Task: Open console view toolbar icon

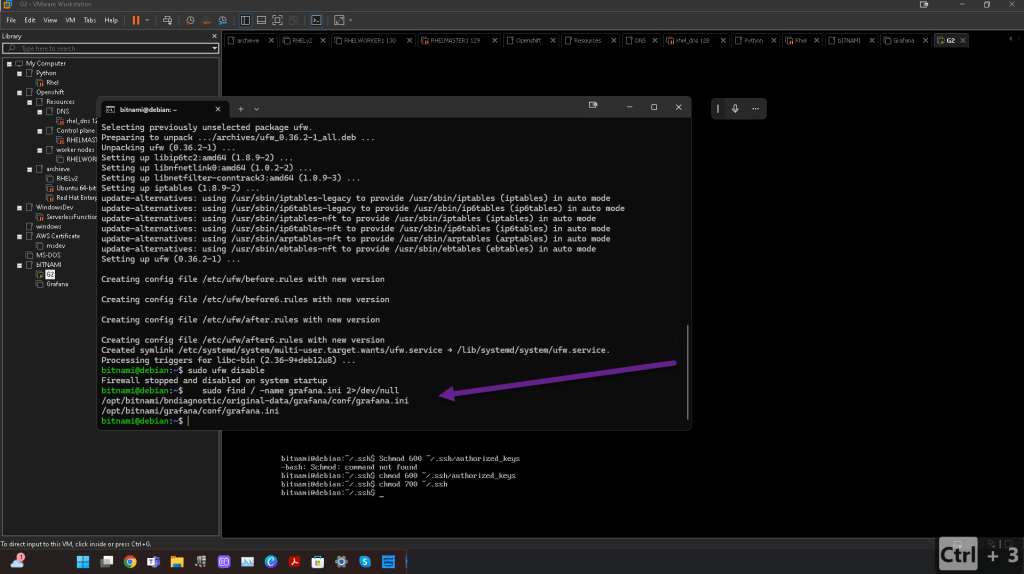Action: [x=316, y=20]
